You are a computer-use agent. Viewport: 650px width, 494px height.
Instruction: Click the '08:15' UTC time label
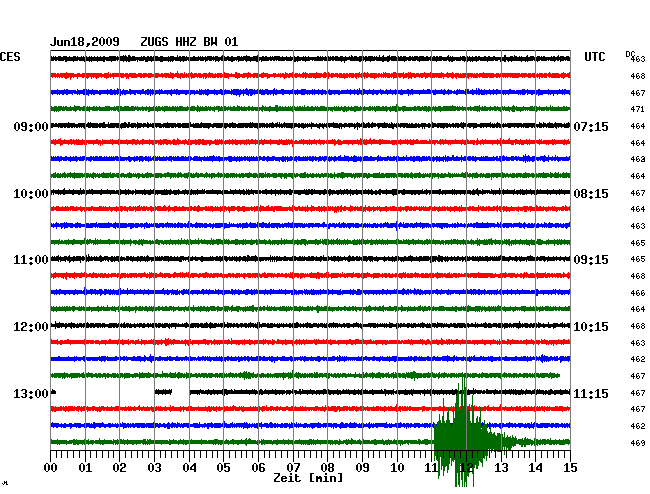(591, 194)
